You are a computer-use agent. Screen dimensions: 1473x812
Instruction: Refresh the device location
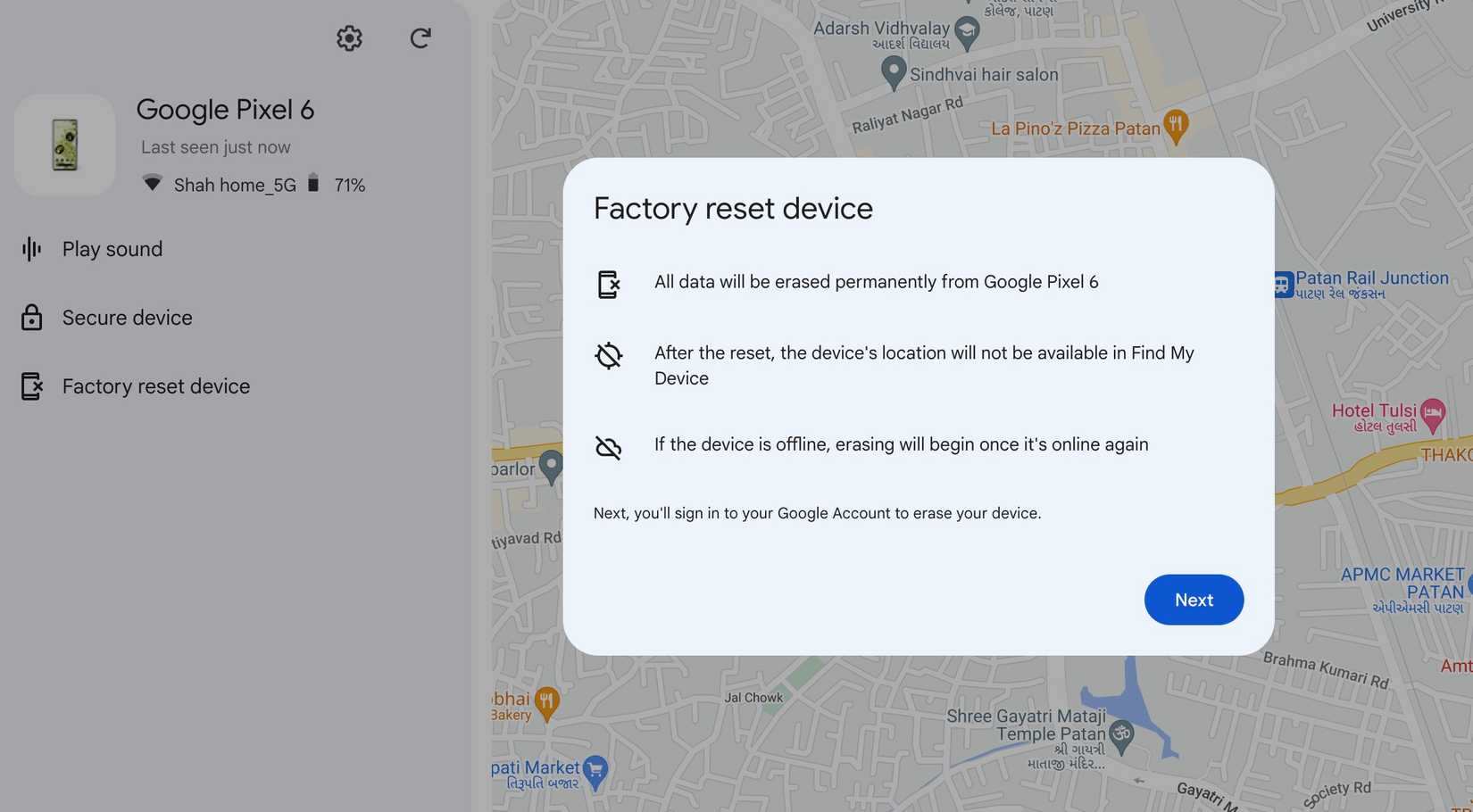click(x=420, y=38)
